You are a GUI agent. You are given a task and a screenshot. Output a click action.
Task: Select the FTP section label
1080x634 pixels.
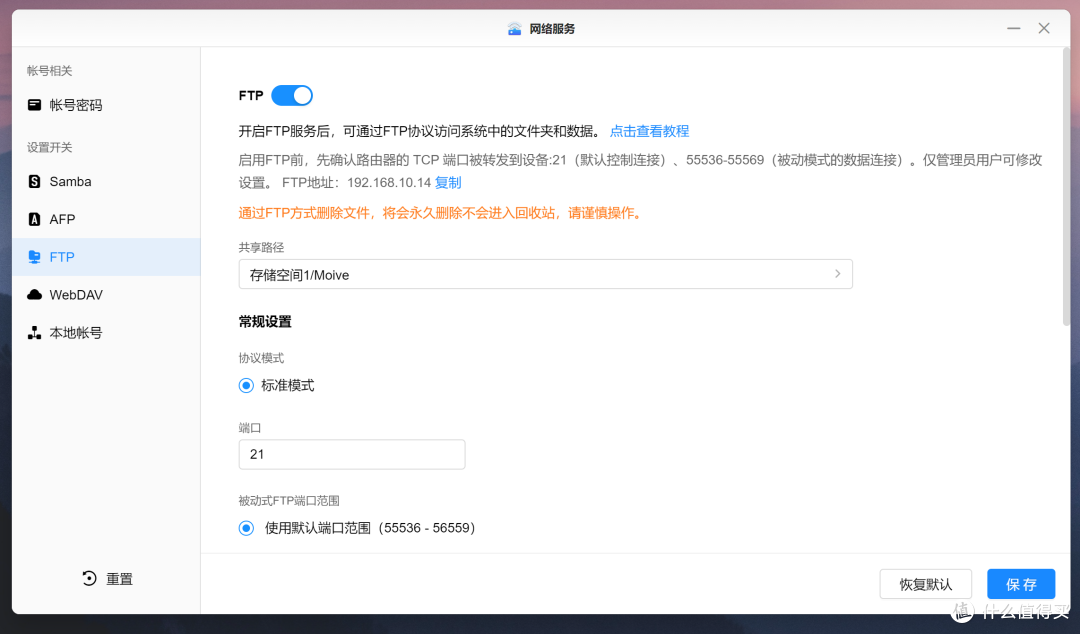click(62, 257)
